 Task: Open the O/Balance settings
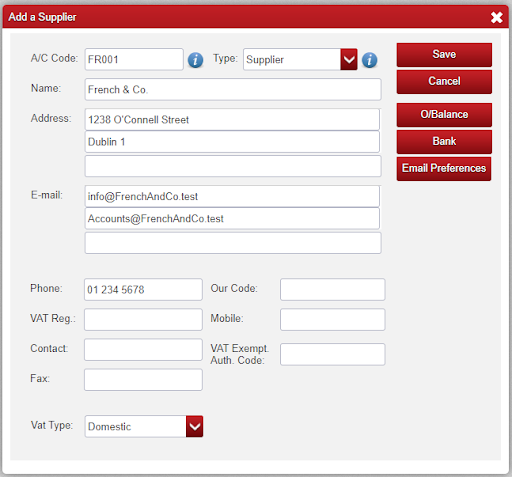pos(444,115)
